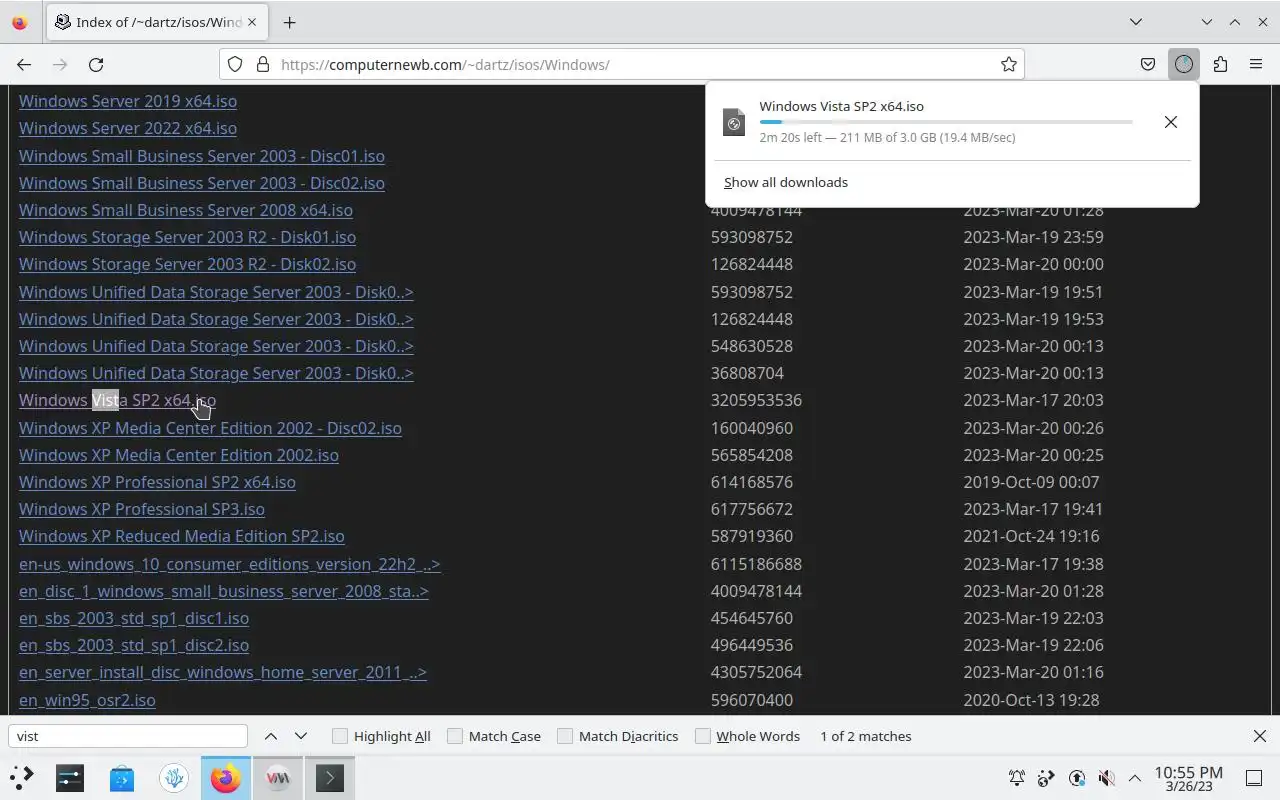Enable the Highlight All checkbox
Viewport: 1280px width, 800px height.
[x=340, y=736]
